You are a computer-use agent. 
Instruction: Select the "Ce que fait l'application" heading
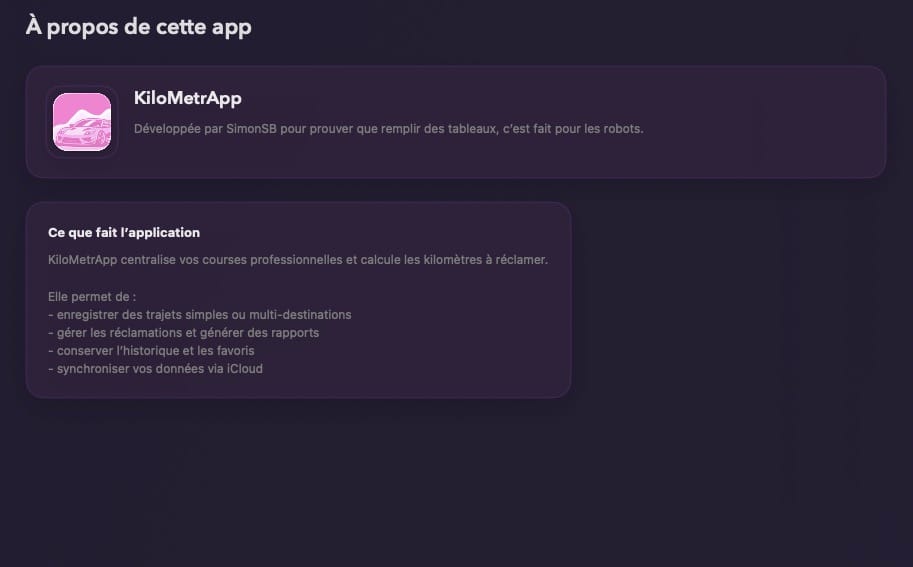(x=124, y=232)
